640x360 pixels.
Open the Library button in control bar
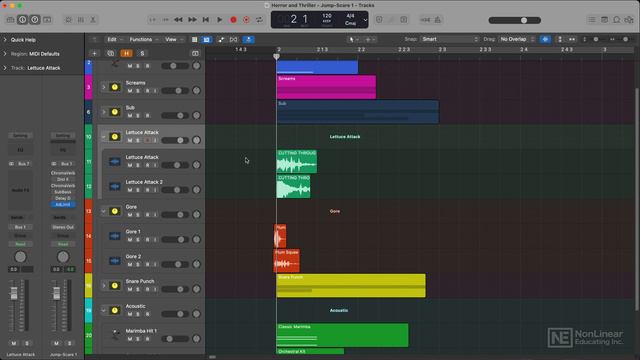[x=10, y=20]
